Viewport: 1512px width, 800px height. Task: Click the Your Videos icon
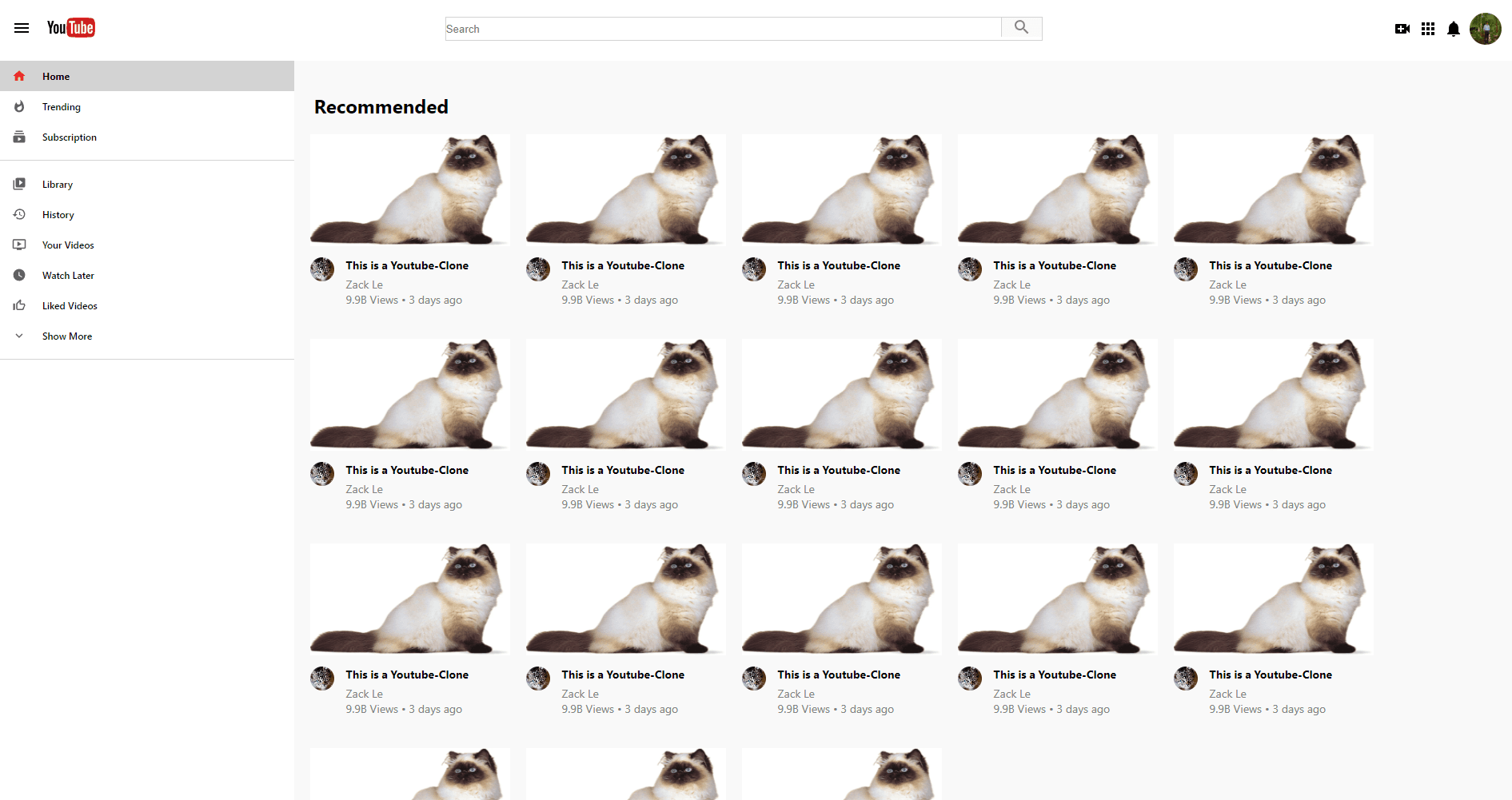[19, 245]
